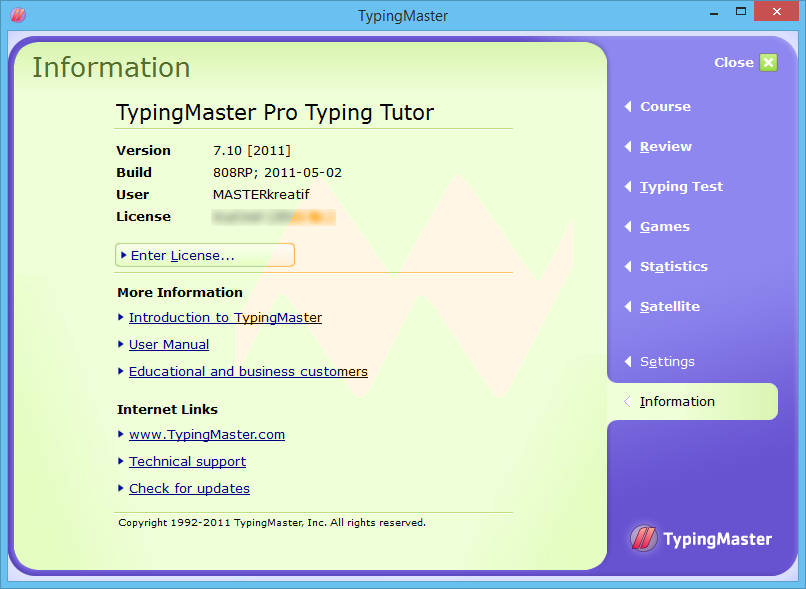Click the arrow beside Satellite

[628, 307]
